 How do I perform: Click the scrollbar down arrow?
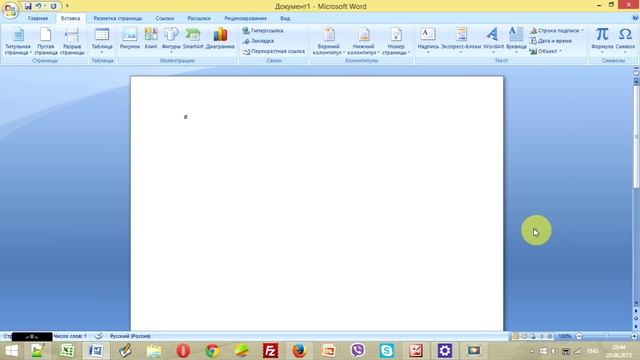pos(636,304)
